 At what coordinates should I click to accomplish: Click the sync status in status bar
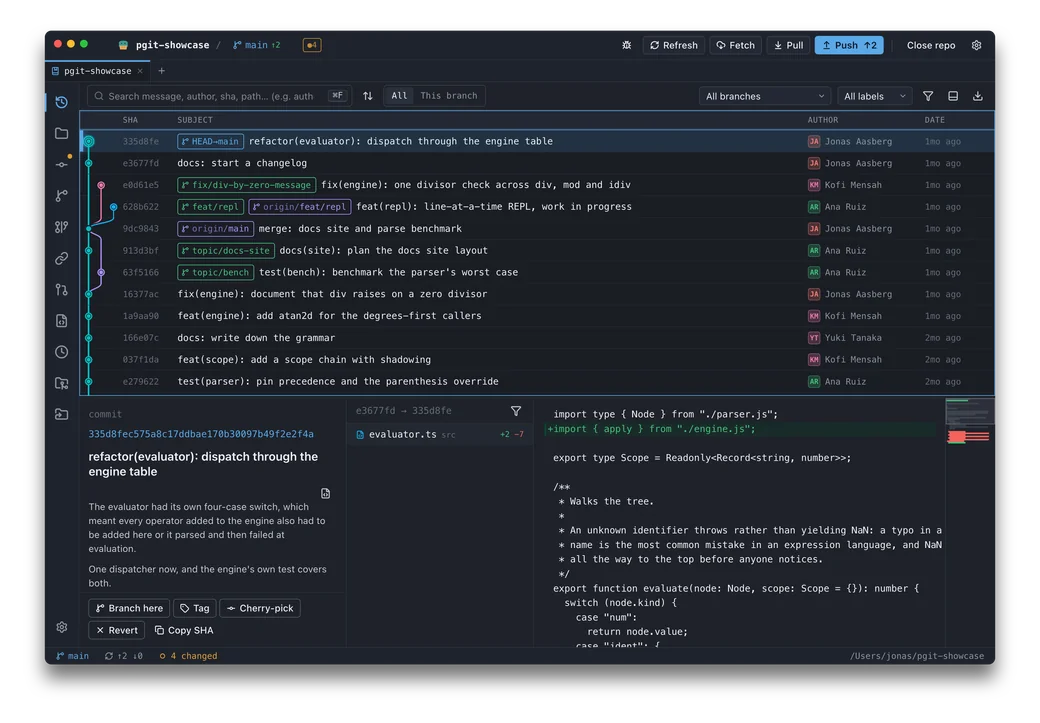[123, 656]
